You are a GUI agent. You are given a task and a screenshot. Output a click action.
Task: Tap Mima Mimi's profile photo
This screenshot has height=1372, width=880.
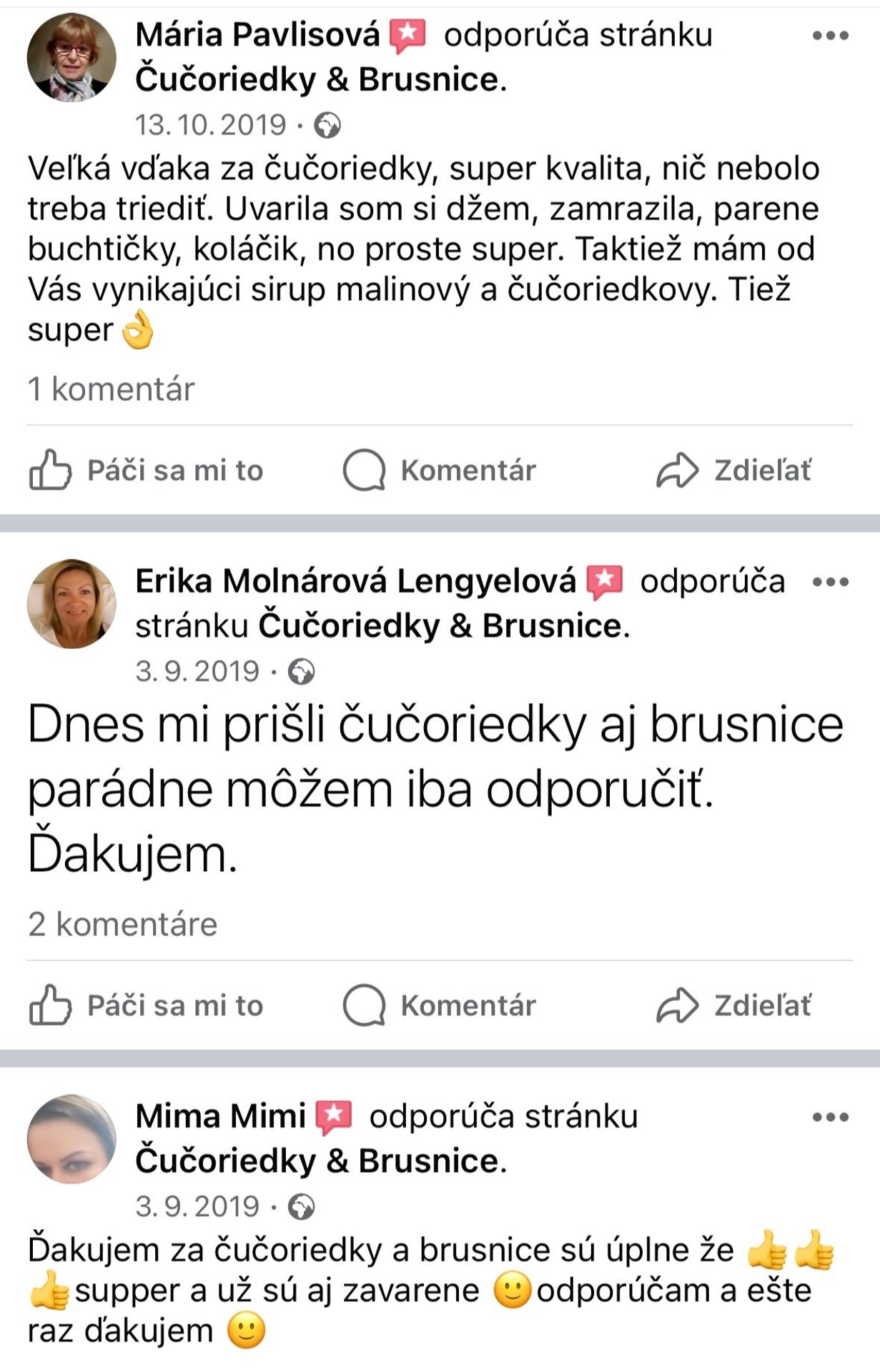(x=71, y=1139)
